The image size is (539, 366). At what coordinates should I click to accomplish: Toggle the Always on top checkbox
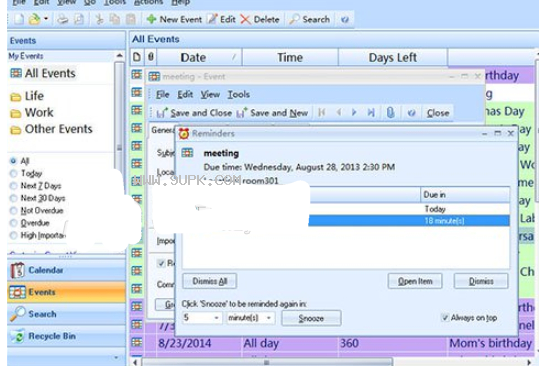445,318
